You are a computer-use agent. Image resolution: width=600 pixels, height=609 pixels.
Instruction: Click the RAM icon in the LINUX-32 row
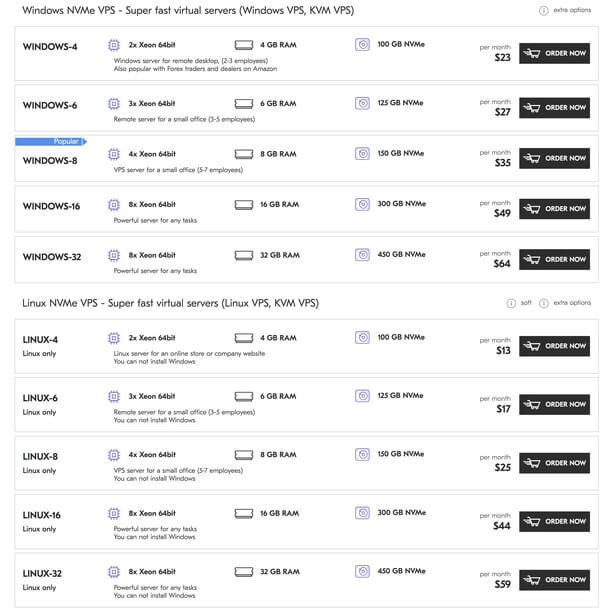244,572
